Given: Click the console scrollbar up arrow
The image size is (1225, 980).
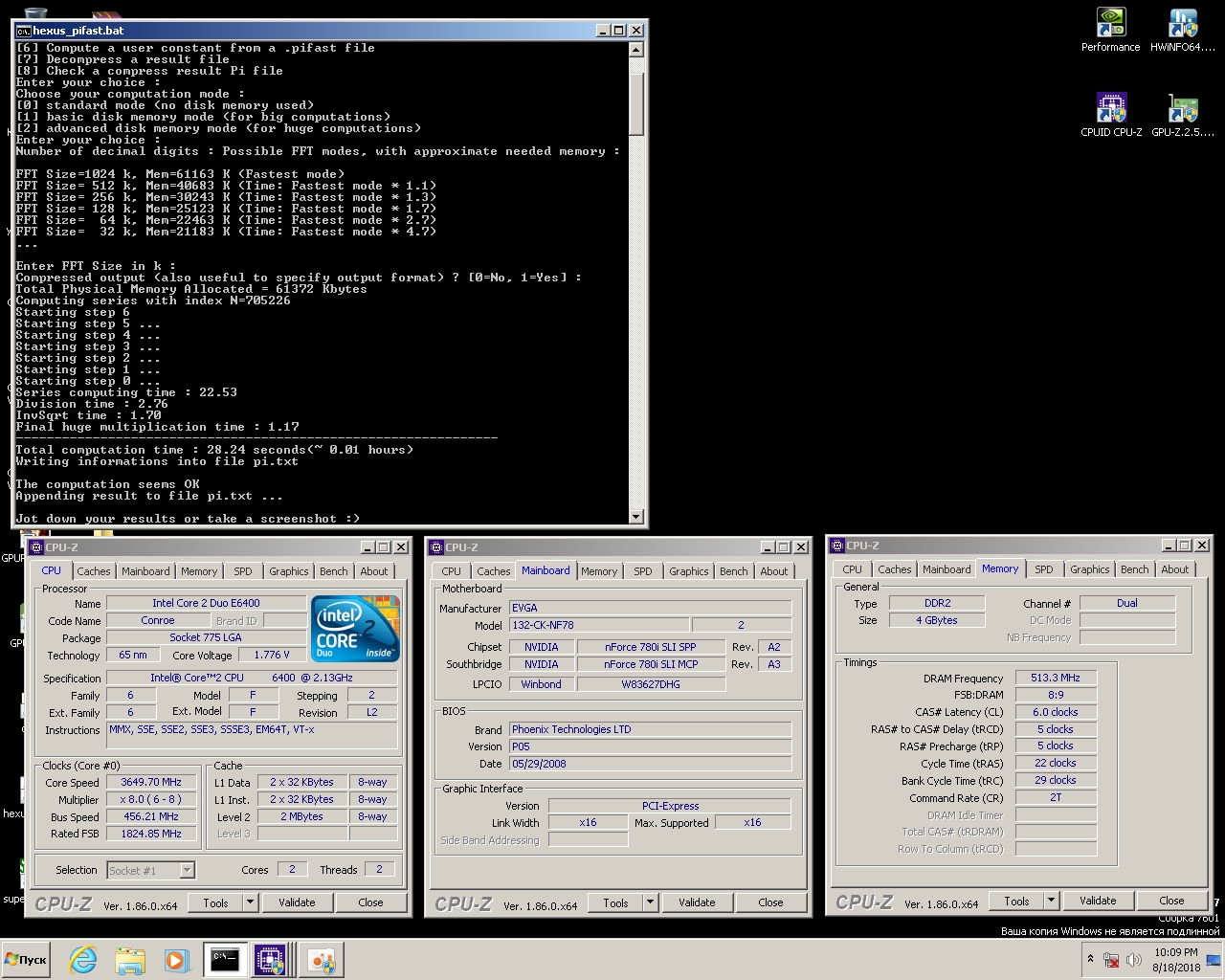Looking at the screenshot, I should point(636,49).
